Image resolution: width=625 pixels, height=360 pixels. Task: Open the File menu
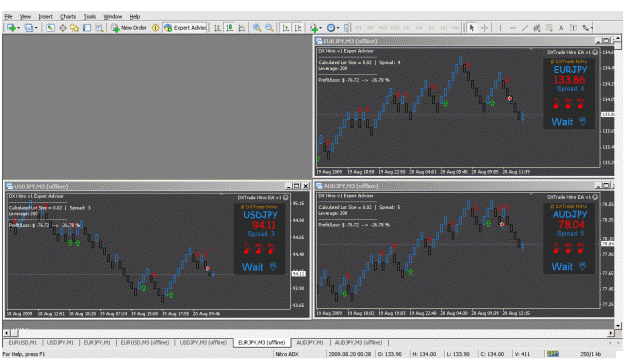tap(8, 16)
